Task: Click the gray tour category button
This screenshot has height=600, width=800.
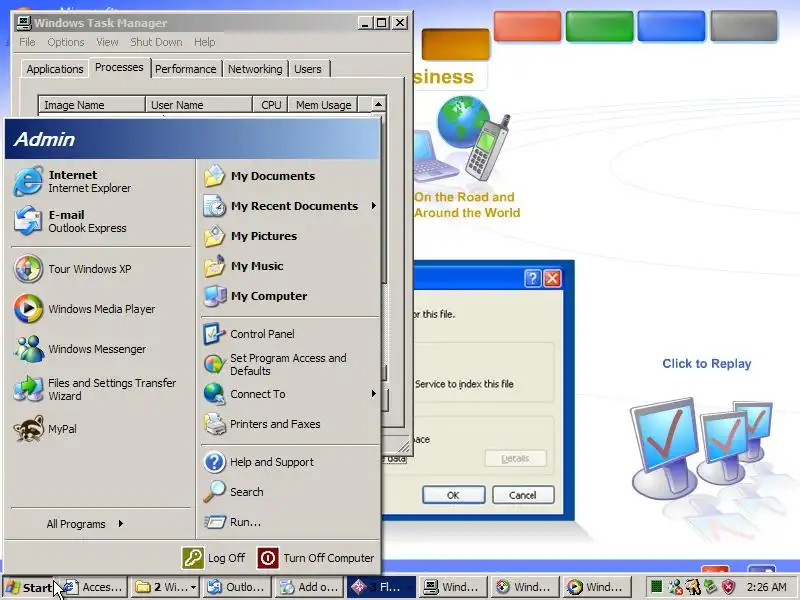Action: [x=744, y=26]
